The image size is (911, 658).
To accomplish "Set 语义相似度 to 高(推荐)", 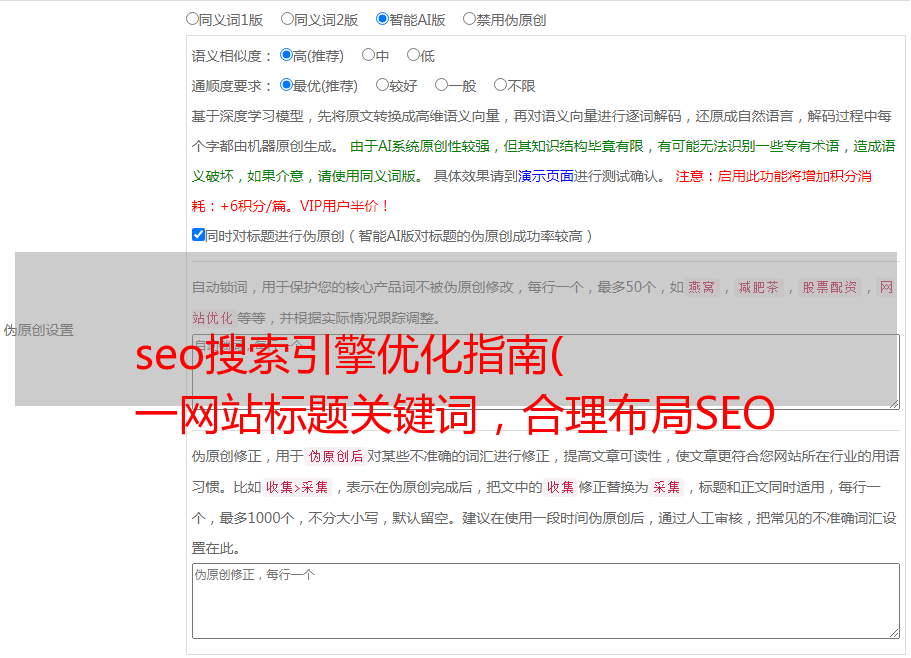I will [287, 56].
